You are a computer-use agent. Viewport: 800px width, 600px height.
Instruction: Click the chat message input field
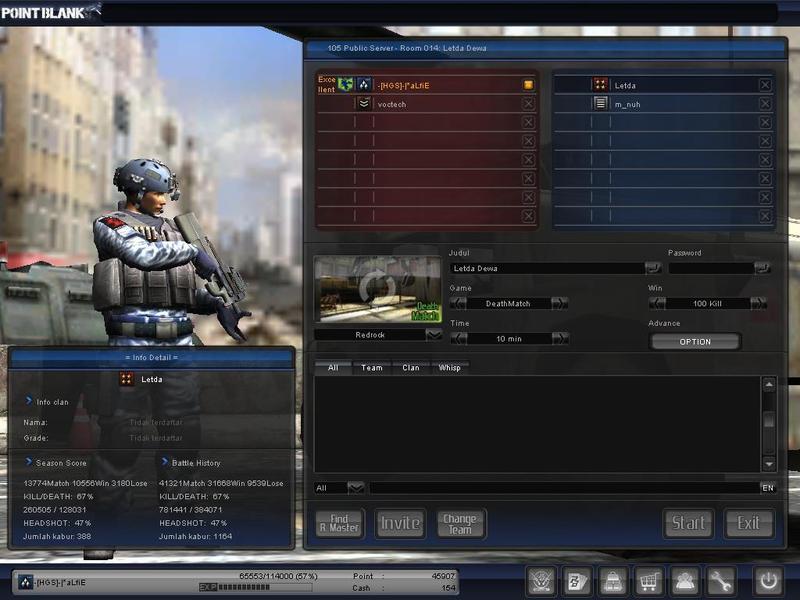pyautogui.click(x=564, y=488)
